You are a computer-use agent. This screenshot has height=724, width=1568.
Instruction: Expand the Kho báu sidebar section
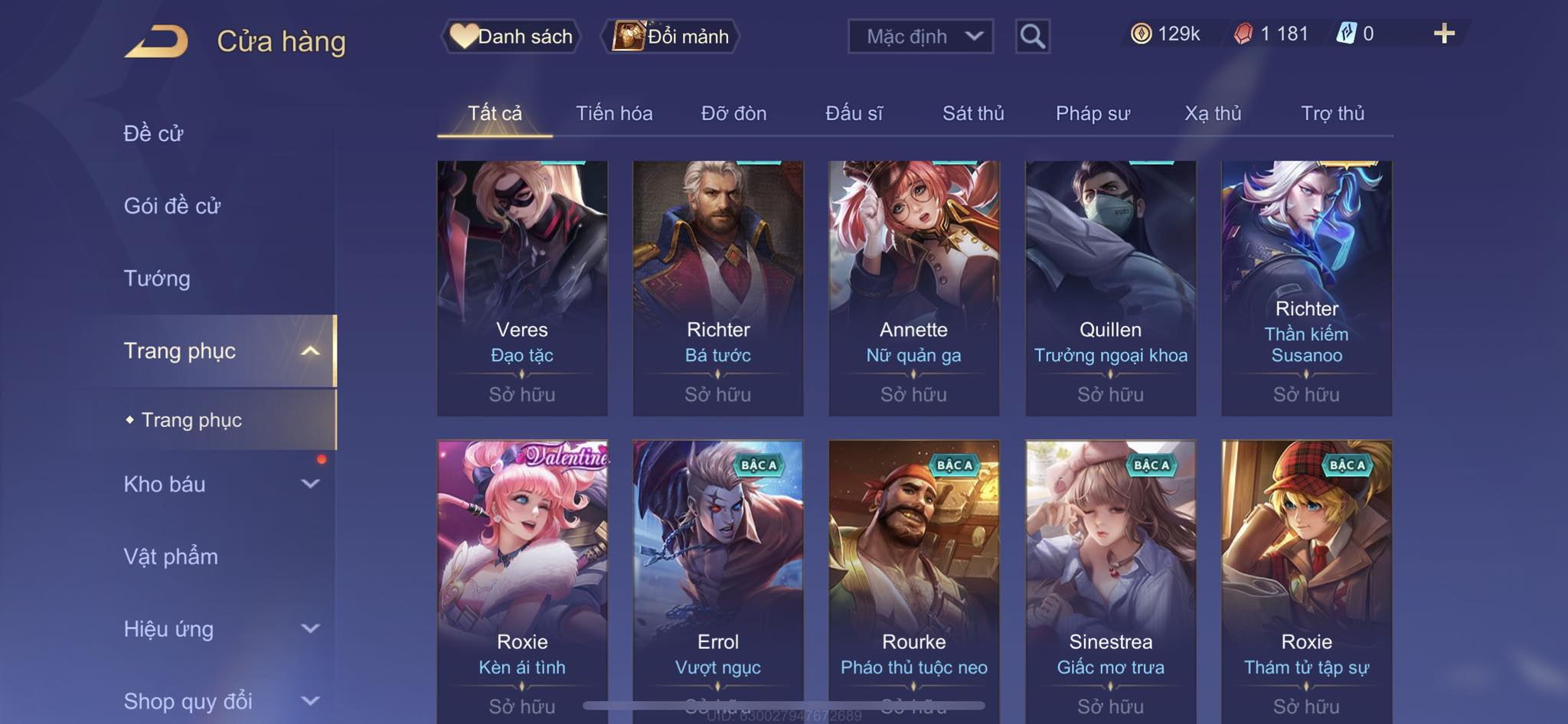coord(310,484)
